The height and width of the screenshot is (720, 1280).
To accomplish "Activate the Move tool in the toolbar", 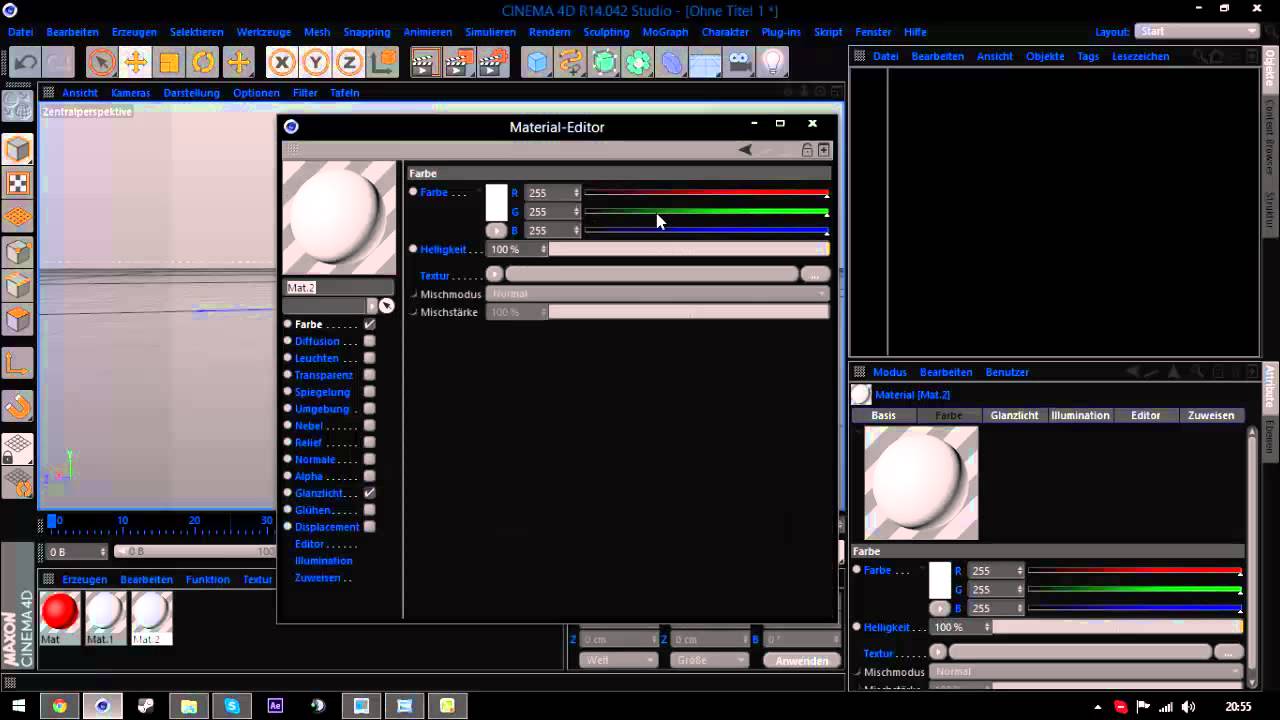I will [135, 63].
